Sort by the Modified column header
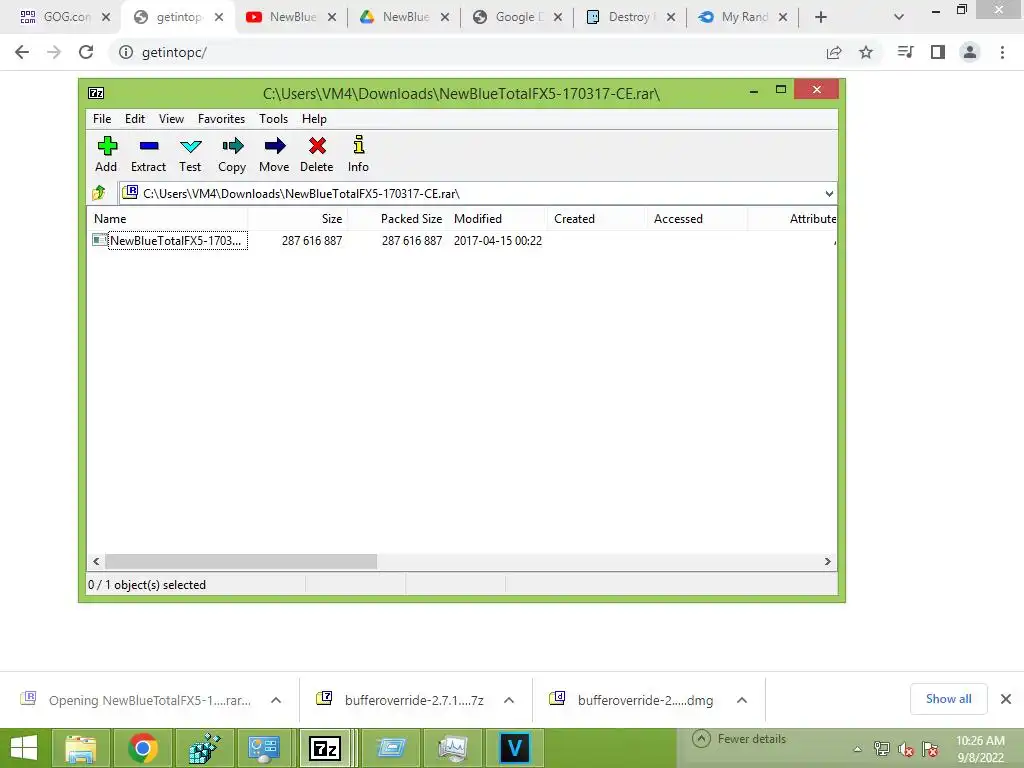Screen dimensions: 1024x768 [x=498, y=219]
